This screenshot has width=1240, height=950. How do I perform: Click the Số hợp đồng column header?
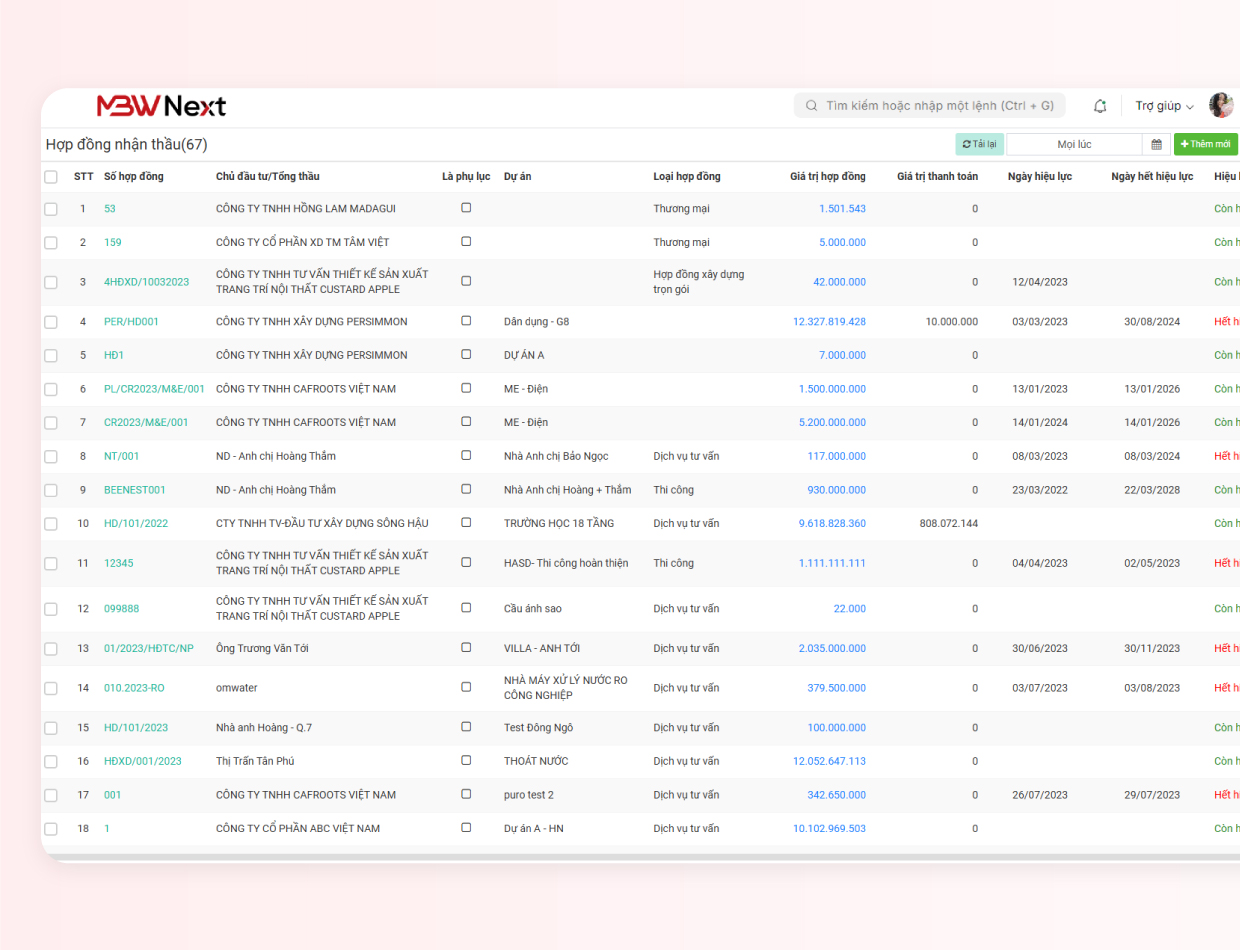point(133,177)
